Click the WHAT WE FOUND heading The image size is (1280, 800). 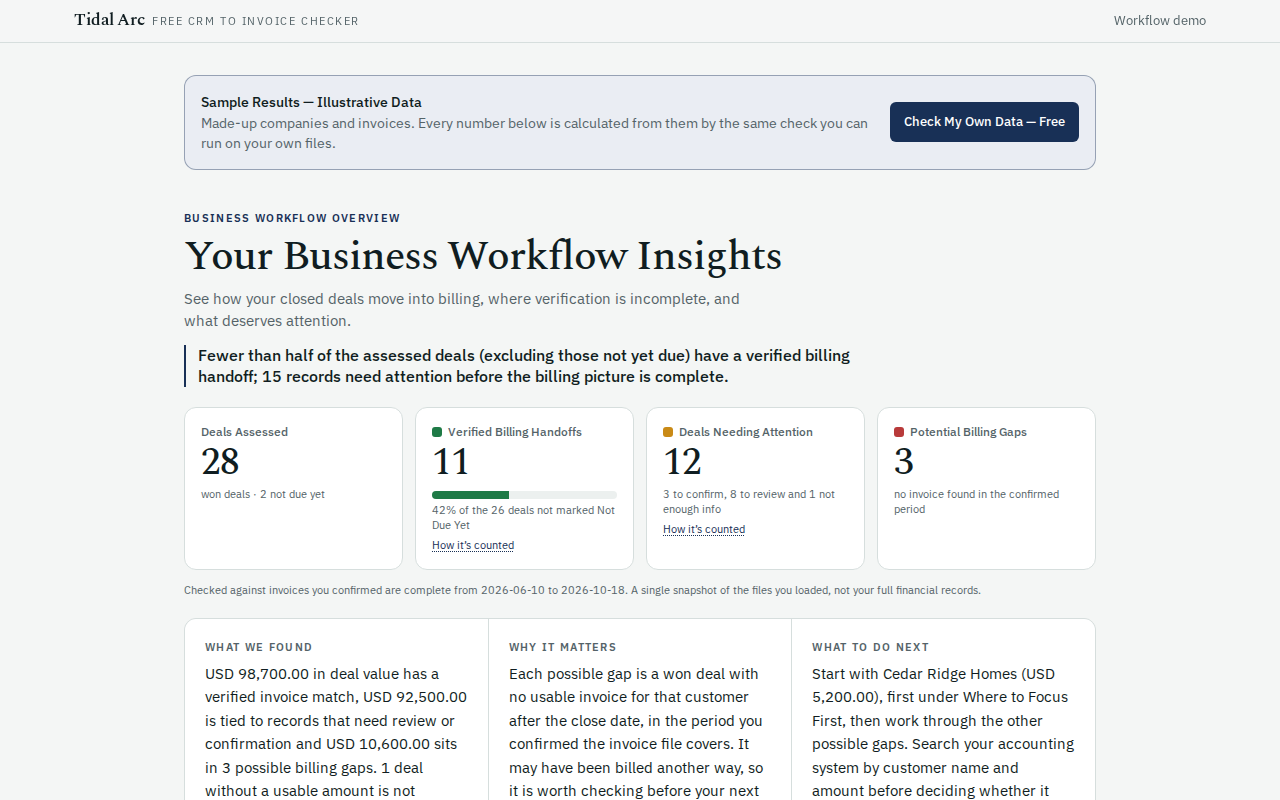pyautogui.click(x=259, y=647)
